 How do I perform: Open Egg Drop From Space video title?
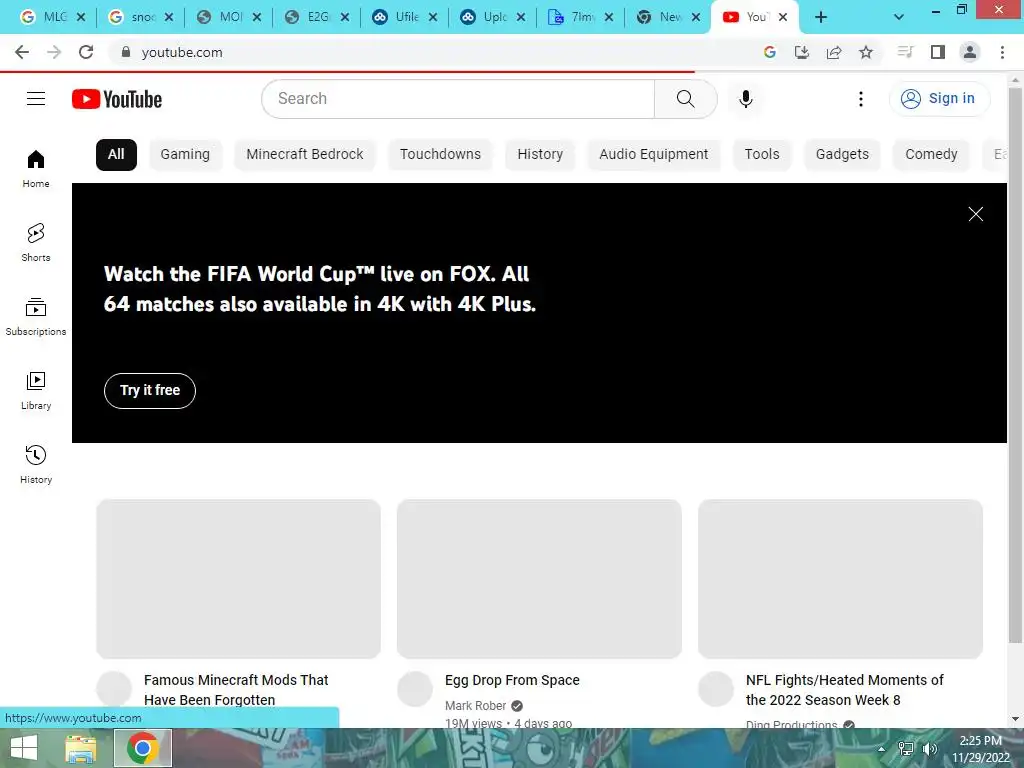[x=512, y=680]
